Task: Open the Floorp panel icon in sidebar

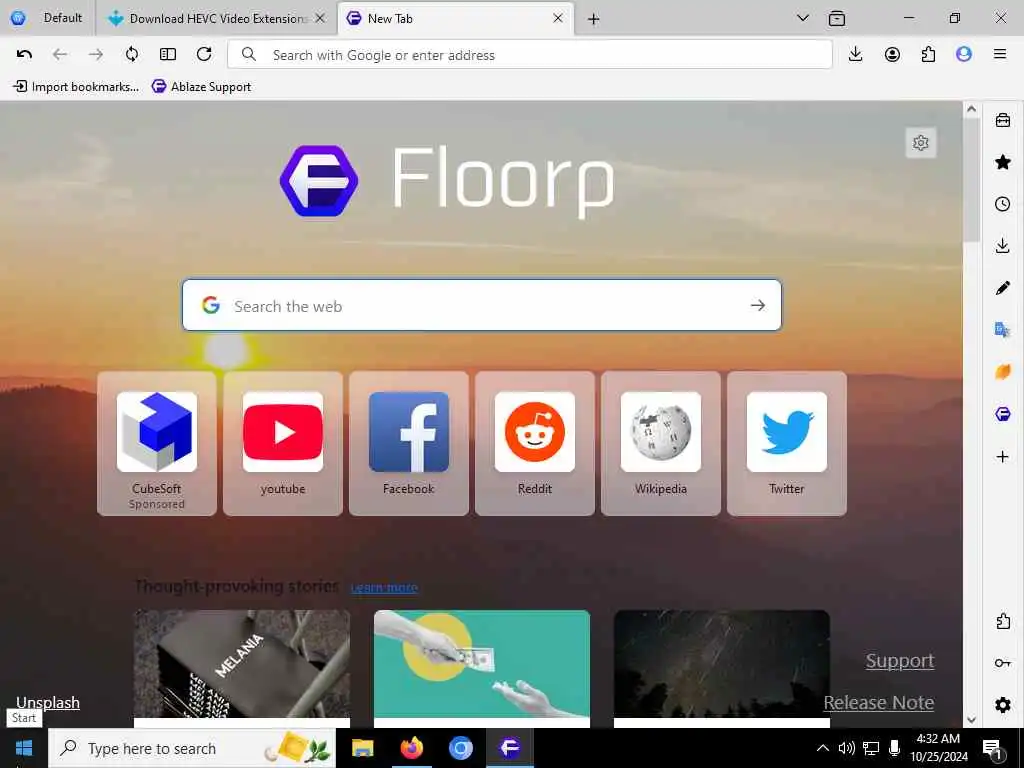Action: coord(1003,414)
